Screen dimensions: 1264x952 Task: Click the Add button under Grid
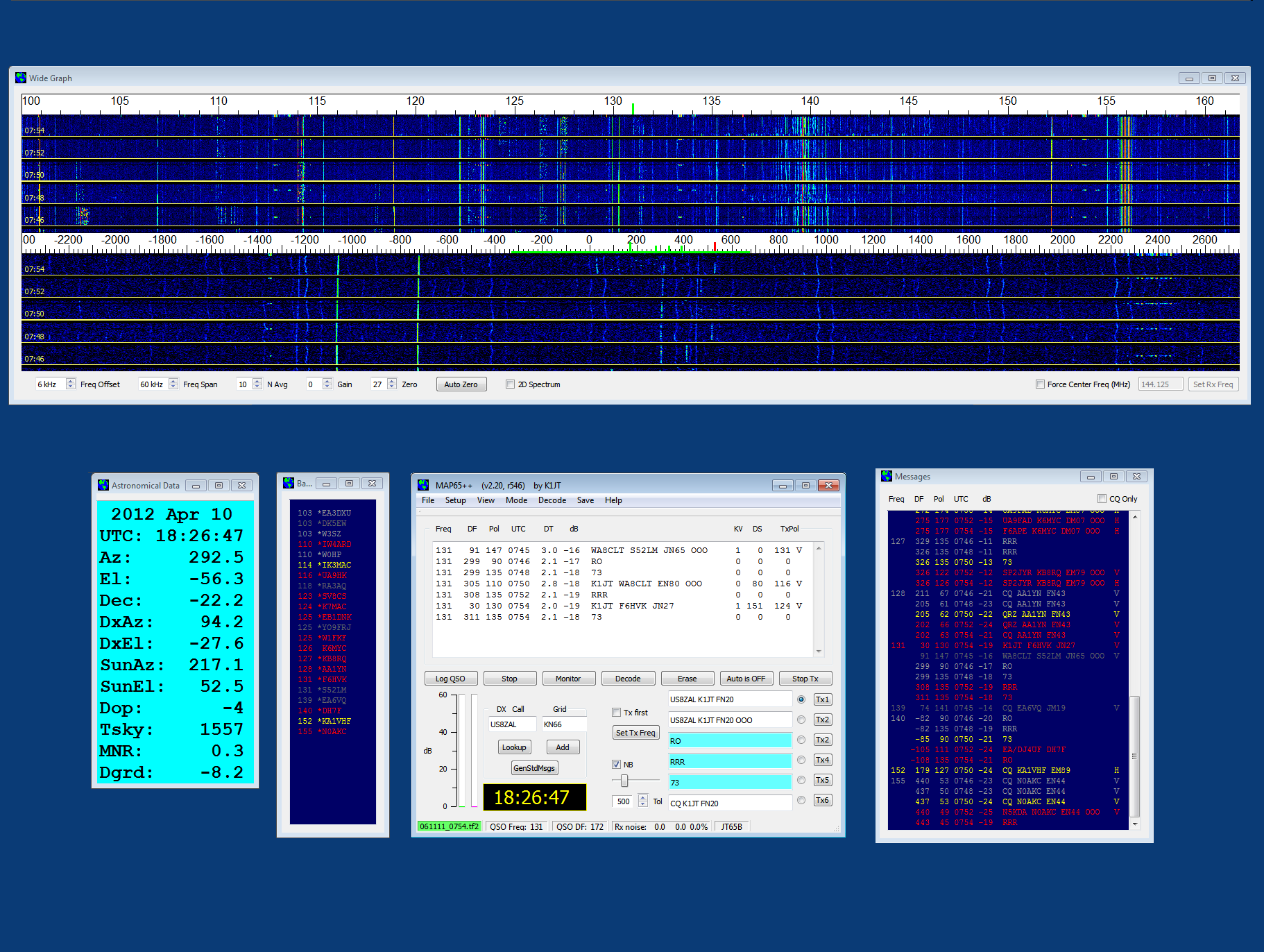point(563,747)
